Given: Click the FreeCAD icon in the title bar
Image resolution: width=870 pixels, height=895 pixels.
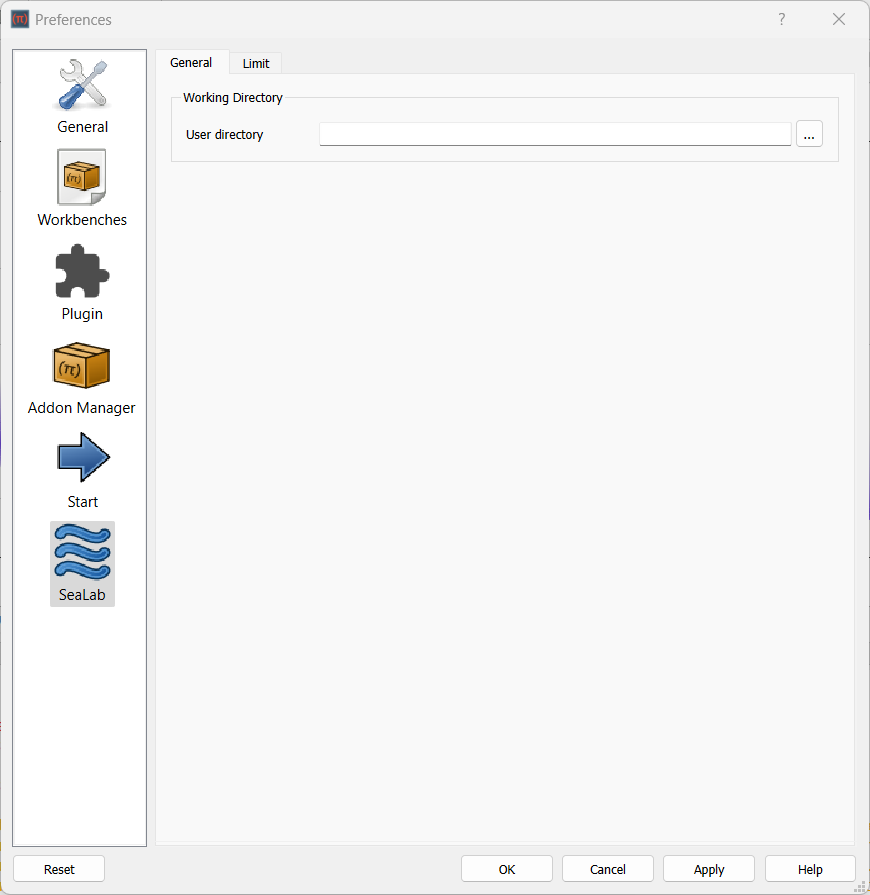Looking at the screenshot, I should [19, 19].
